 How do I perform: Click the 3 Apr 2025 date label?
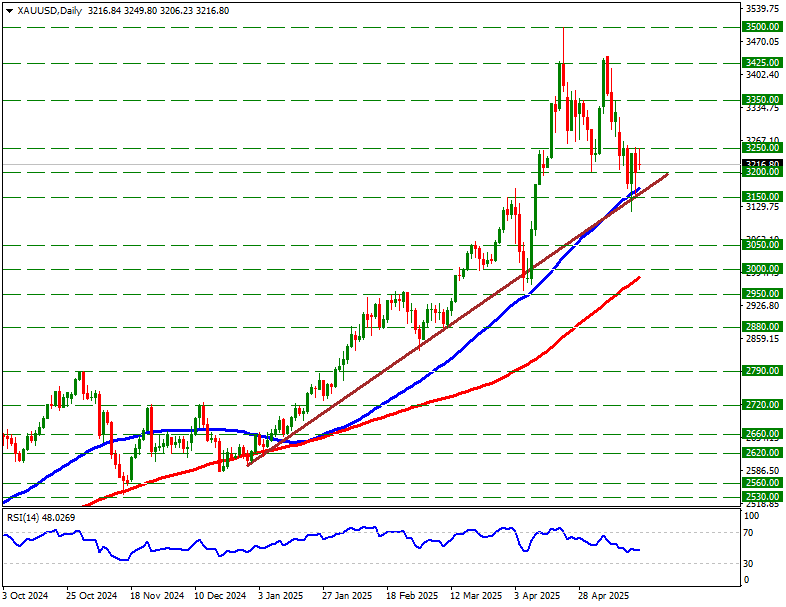click(535, 595)
